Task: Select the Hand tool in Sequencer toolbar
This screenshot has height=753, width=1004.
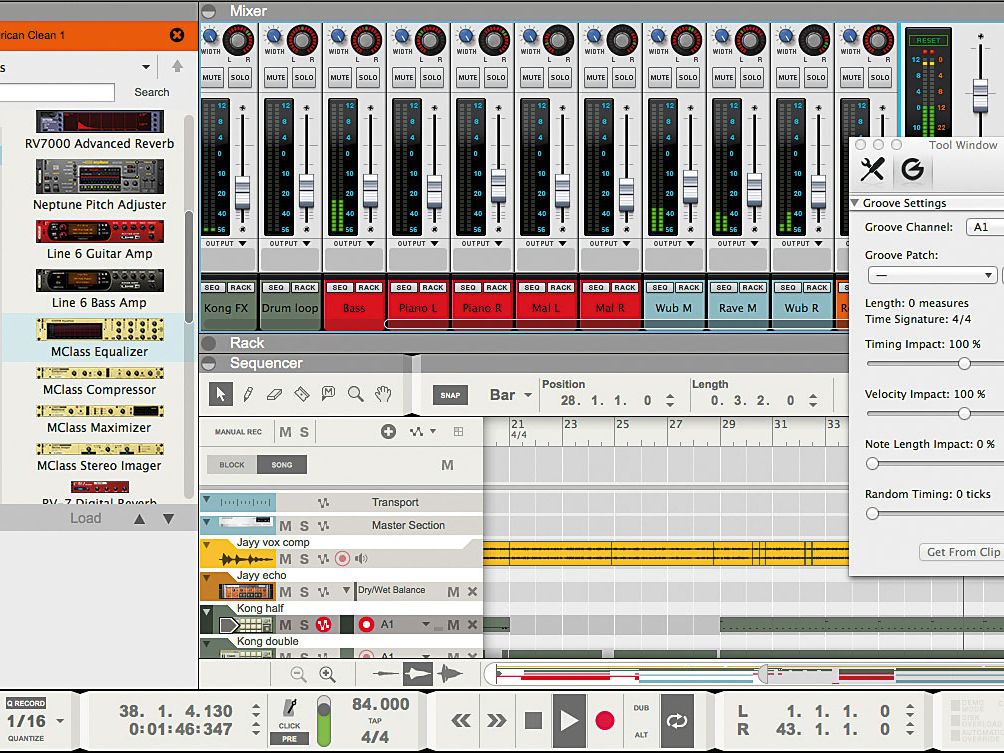Action: point(383,394)
